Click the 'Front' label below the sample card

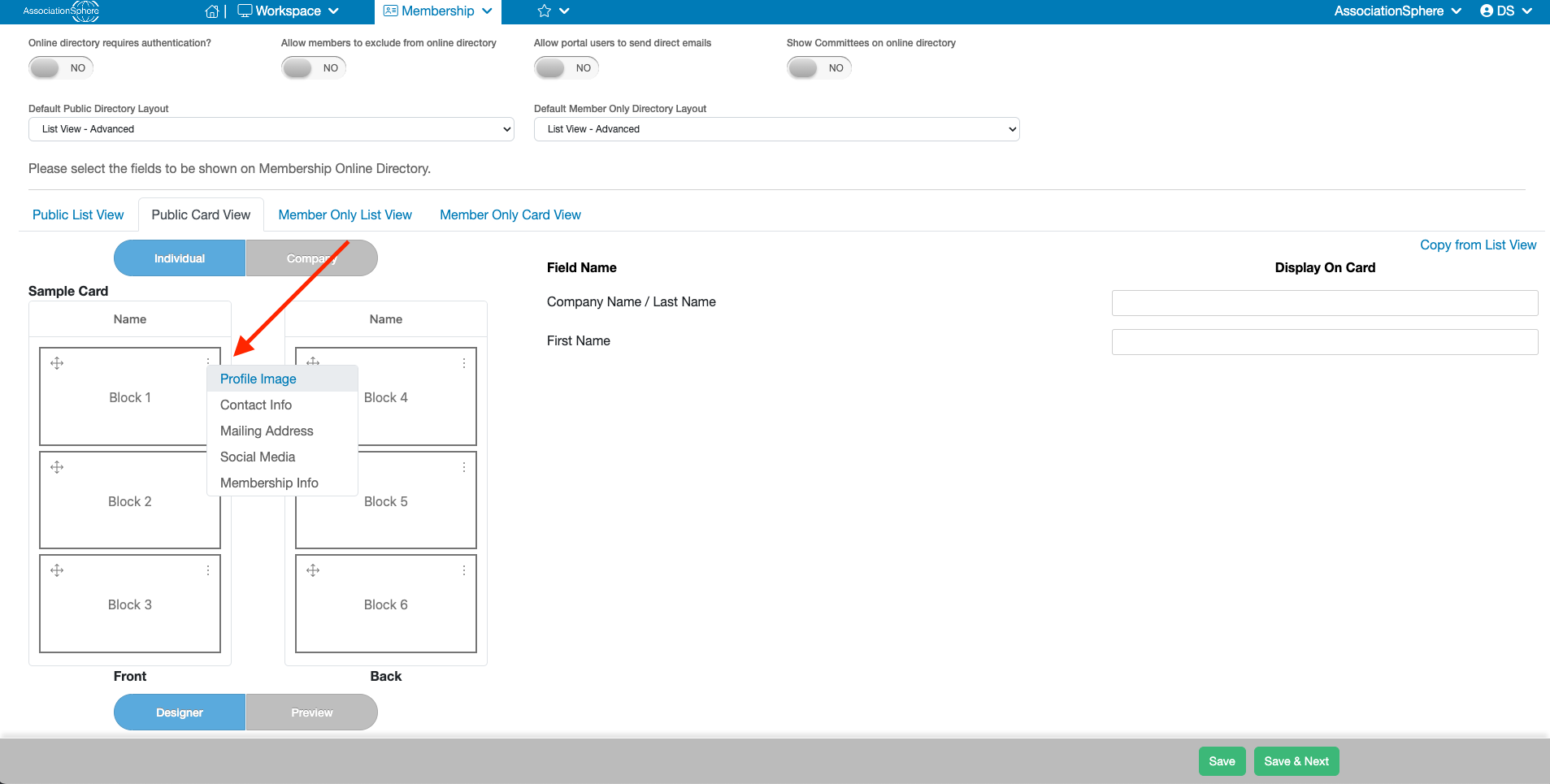pos(130,676)
